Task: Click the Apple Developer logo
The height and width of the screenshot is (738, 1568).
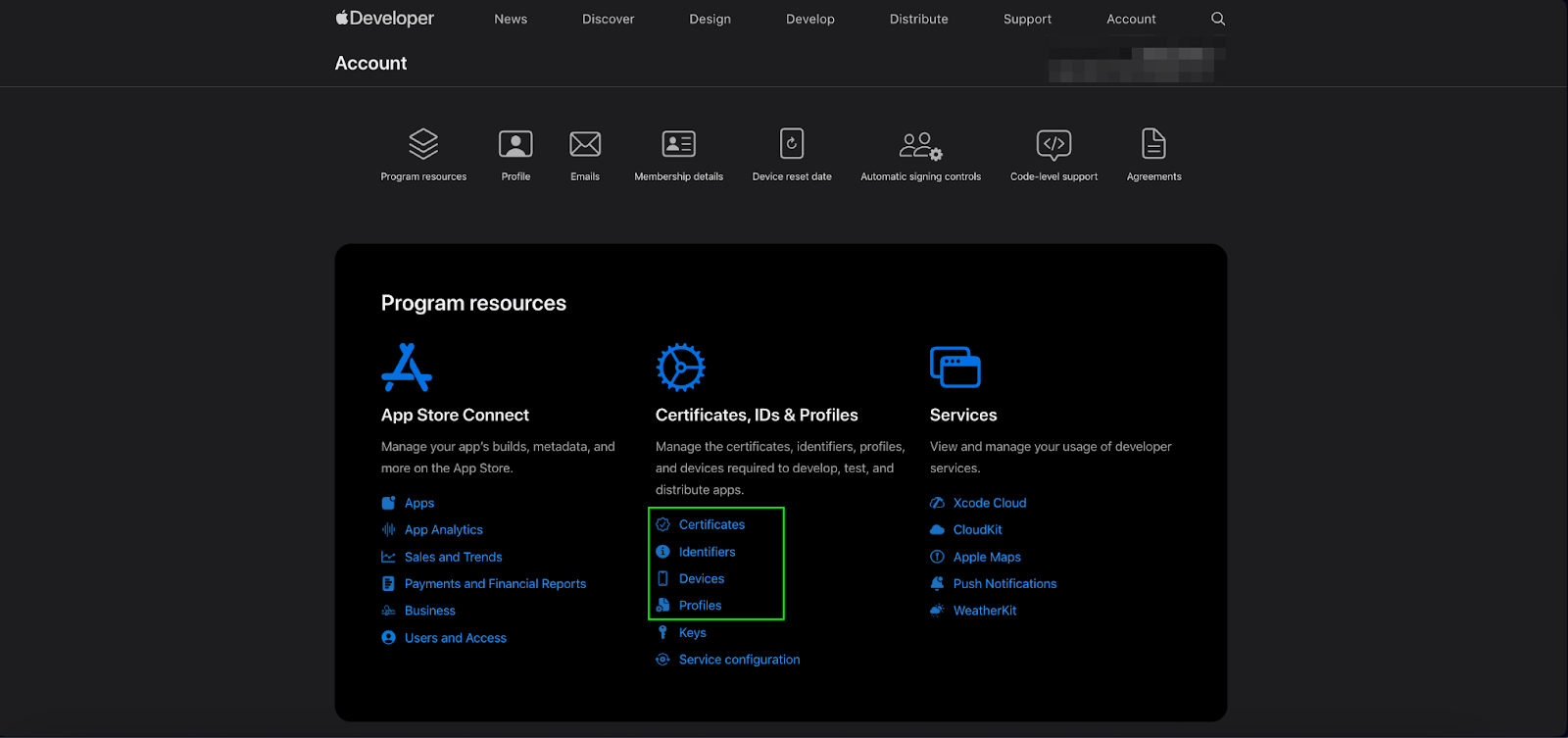Action: 384,19
